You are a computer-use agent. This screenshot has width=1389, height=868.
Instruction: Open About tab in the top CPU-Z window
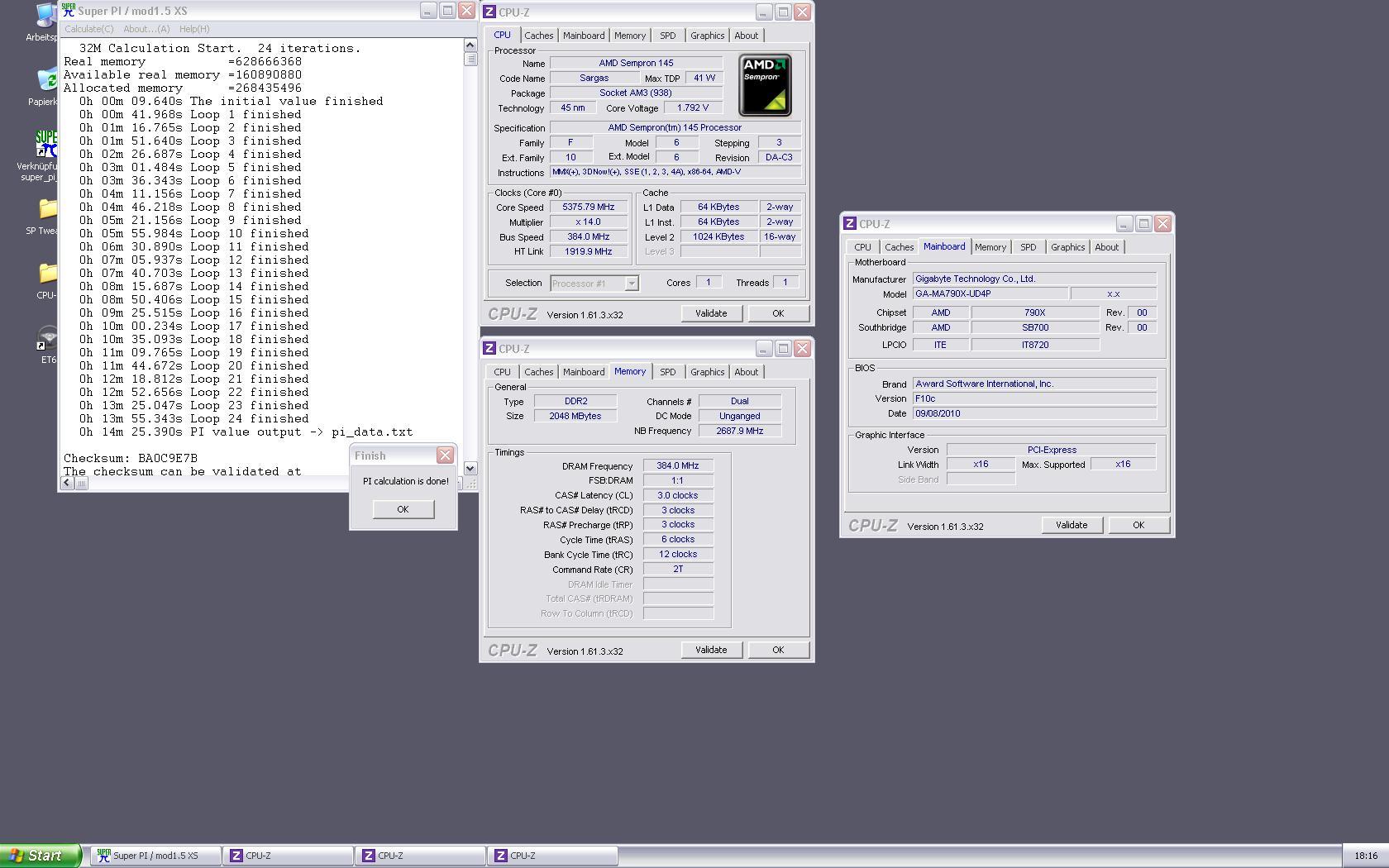(x=746, y=36)
